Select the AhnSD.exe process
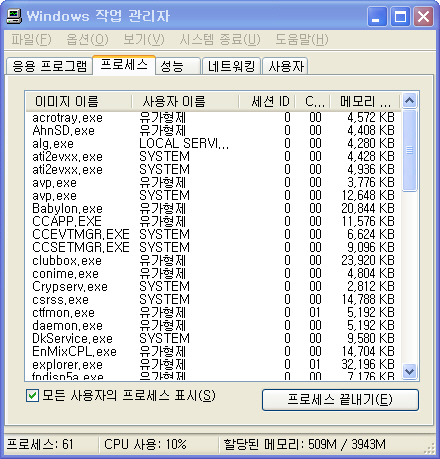This screenshot has height=459, width=440. (213, 131)
